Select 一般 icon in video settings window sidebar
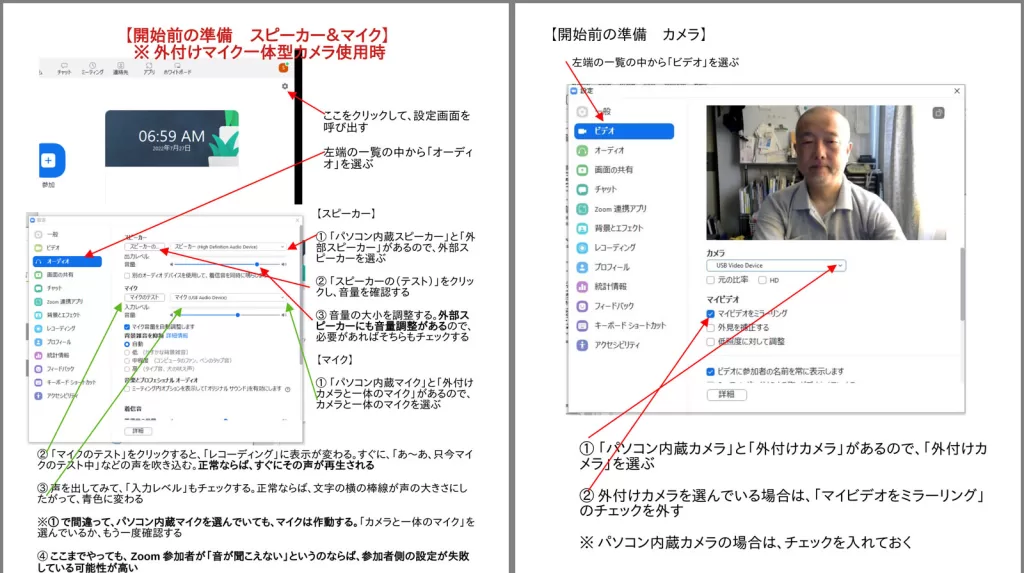 pos(582,112)
